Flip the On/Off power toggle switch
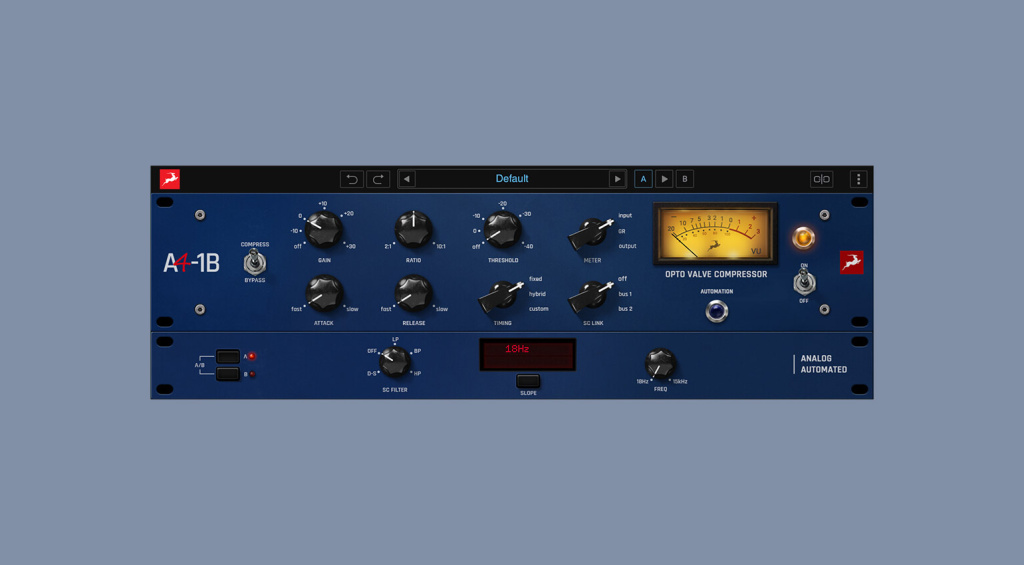Viewport: 1024px width, 565px height. click(x=804, y=283)
